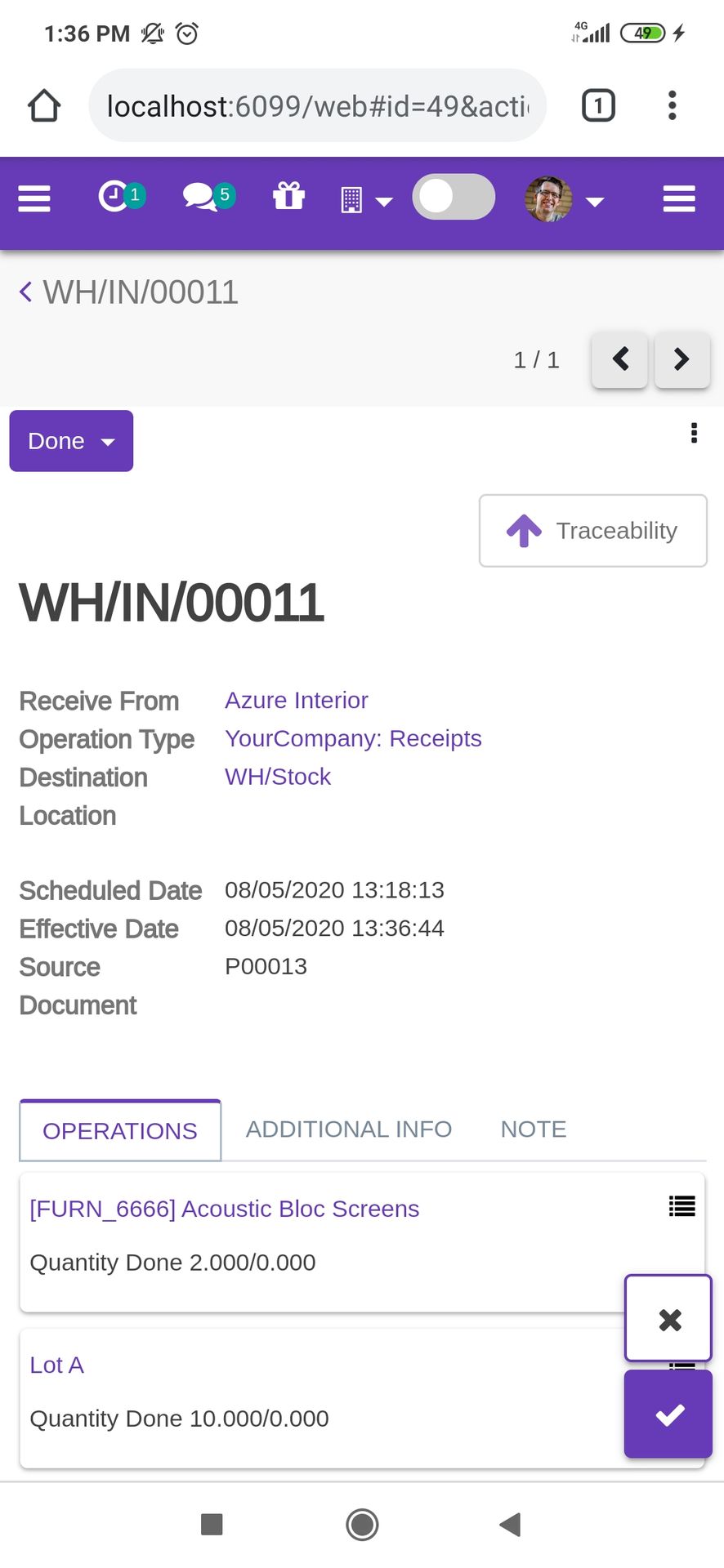Open the conversations chat icon
Image resolution: width=724 pixels, height=1568 pixels.
[x=209, y=197]
